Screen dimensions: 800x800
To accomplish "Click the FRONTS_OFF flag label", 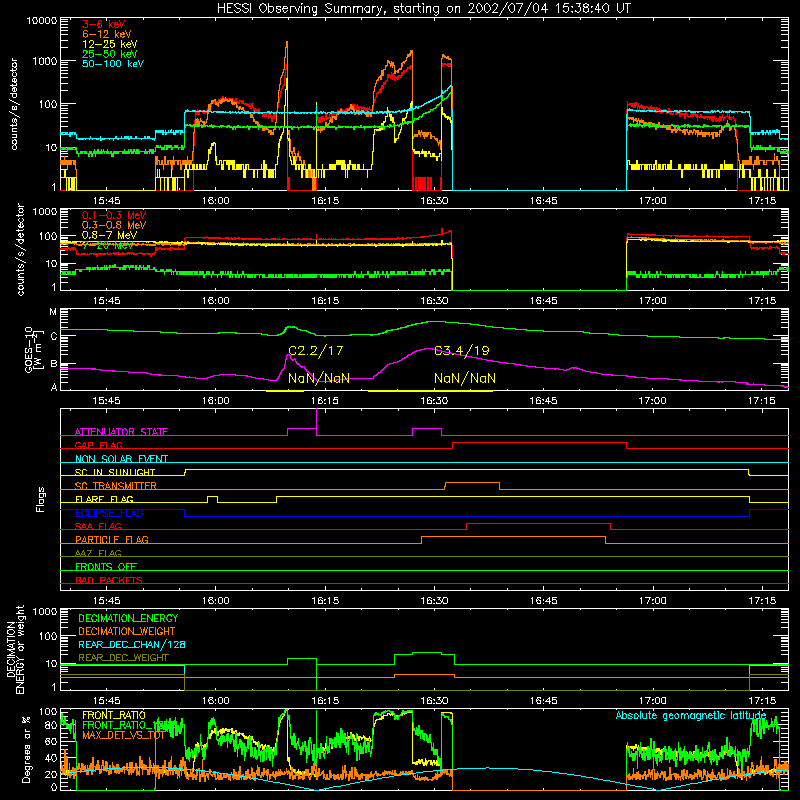I will click(106, 566).
